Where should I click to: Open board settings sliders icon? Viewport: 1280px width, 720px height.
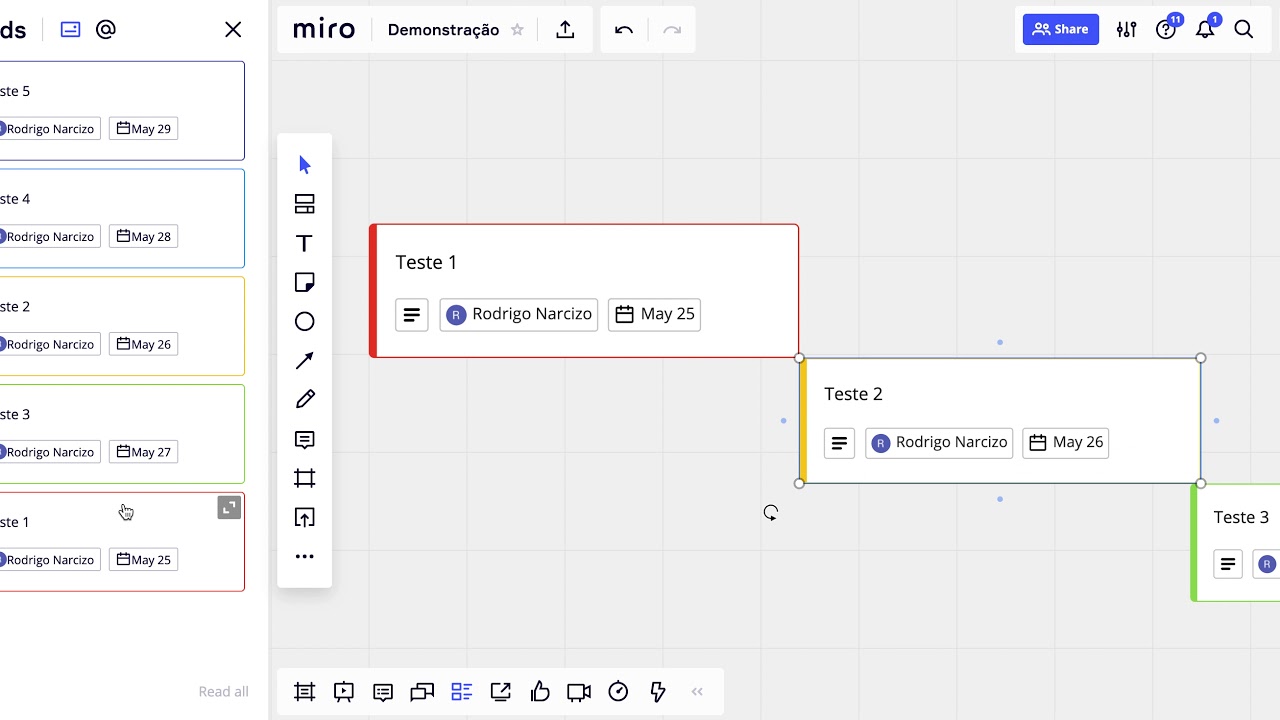pos(1127,30)
